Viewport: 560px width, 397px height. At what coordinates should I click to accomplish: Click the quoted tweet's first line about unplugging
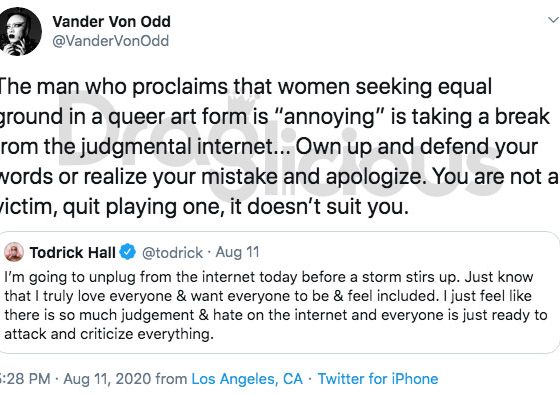point(269,277)
